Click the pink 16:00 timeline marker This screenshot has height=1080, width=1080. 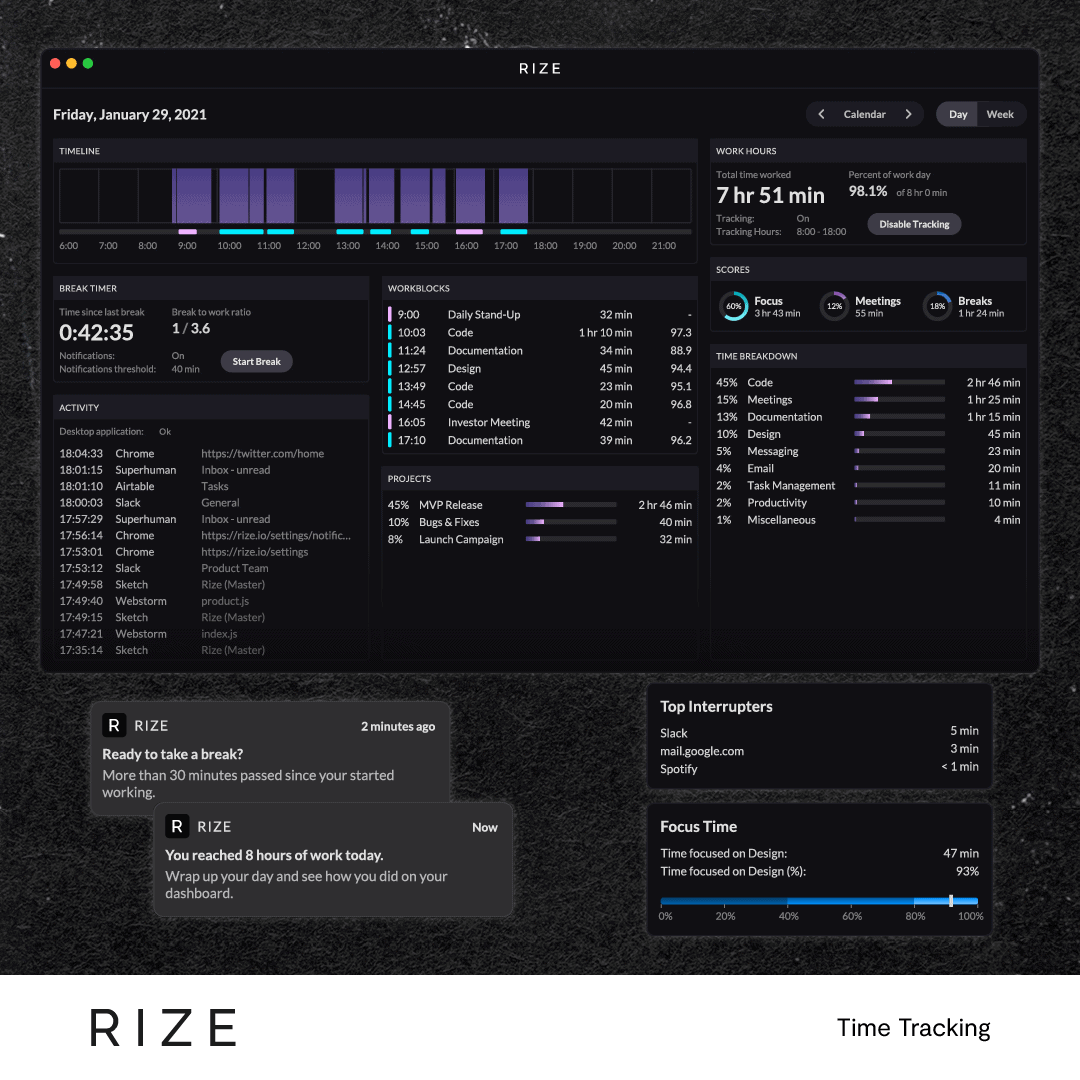(x=469, y=231)
